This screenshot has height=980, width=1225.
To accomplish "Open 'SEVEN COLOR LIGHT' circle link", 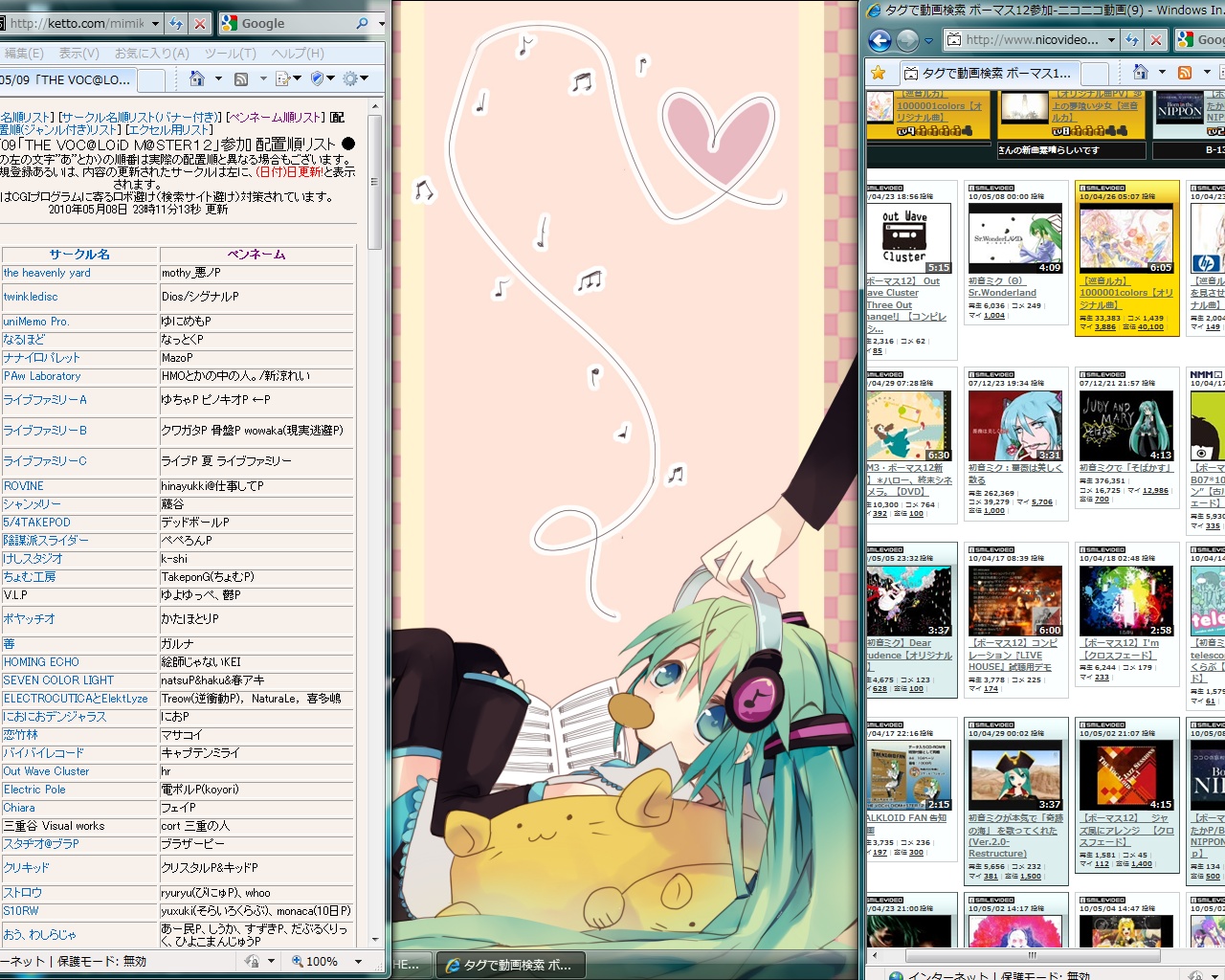I will tap(58, 680).
